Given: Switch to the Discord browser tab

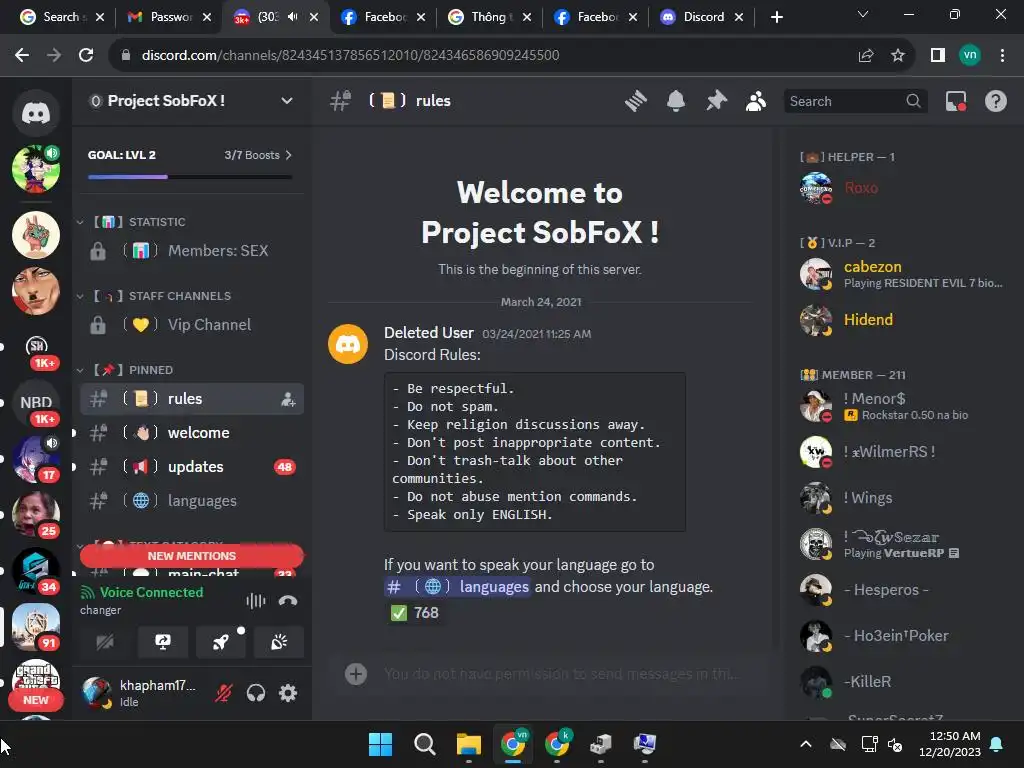Looking at the screenshot, I should [701, 17].
